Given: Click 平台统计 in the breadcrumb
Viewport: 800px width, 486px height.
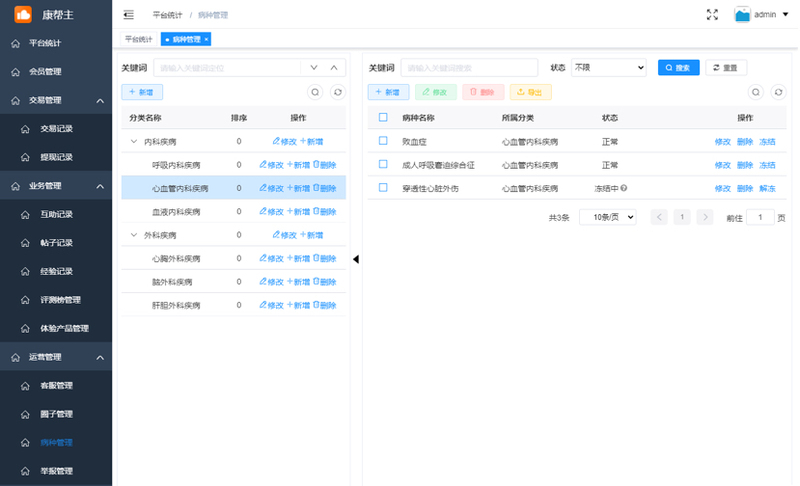Looking at the screenshot, I should tap(167, 15).
